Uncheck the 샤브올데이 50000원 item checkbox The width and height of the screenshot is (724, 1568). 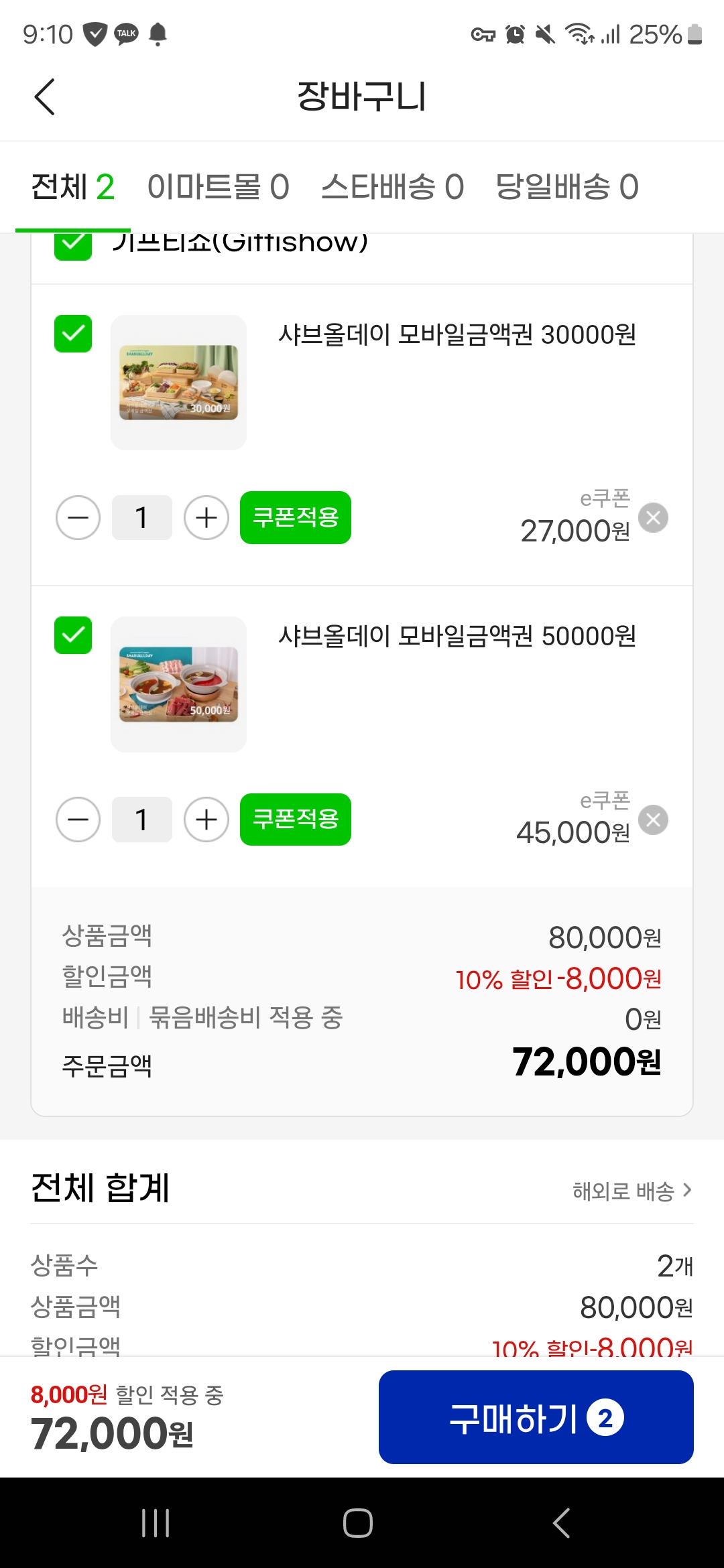point(73,635)
